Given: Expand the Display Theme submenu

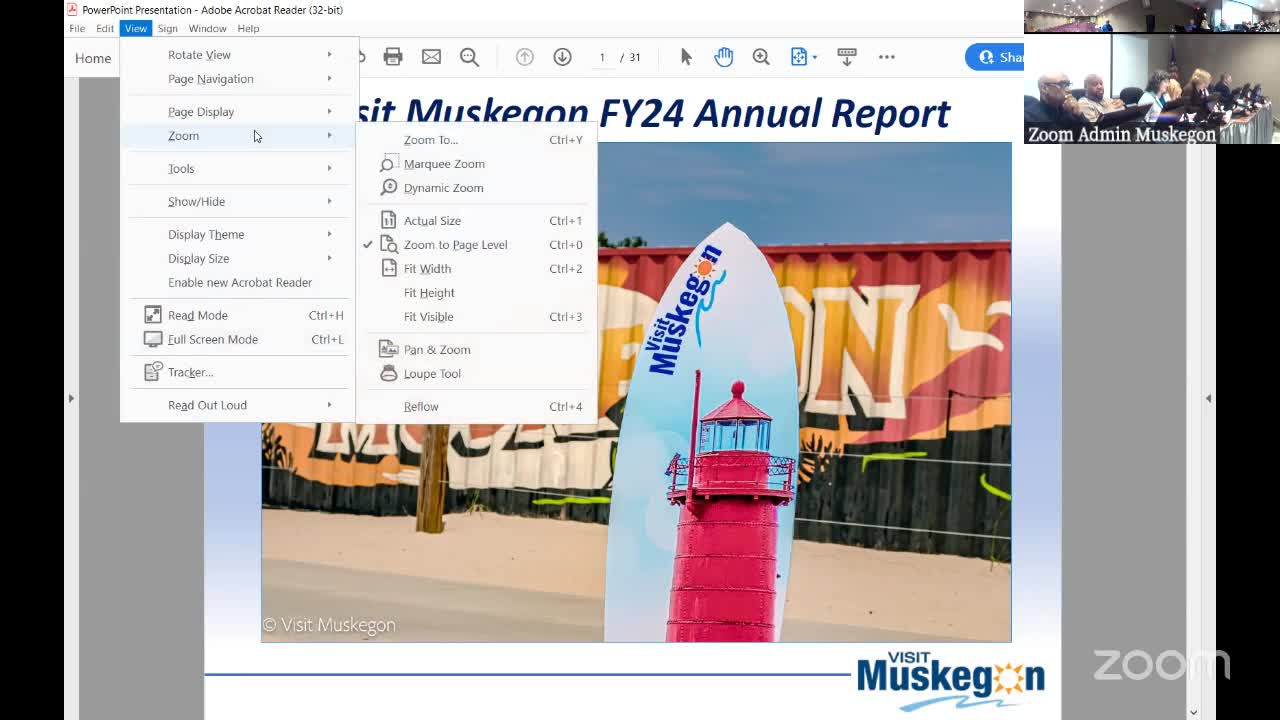Looking at the screenshot, I should 206,234.
